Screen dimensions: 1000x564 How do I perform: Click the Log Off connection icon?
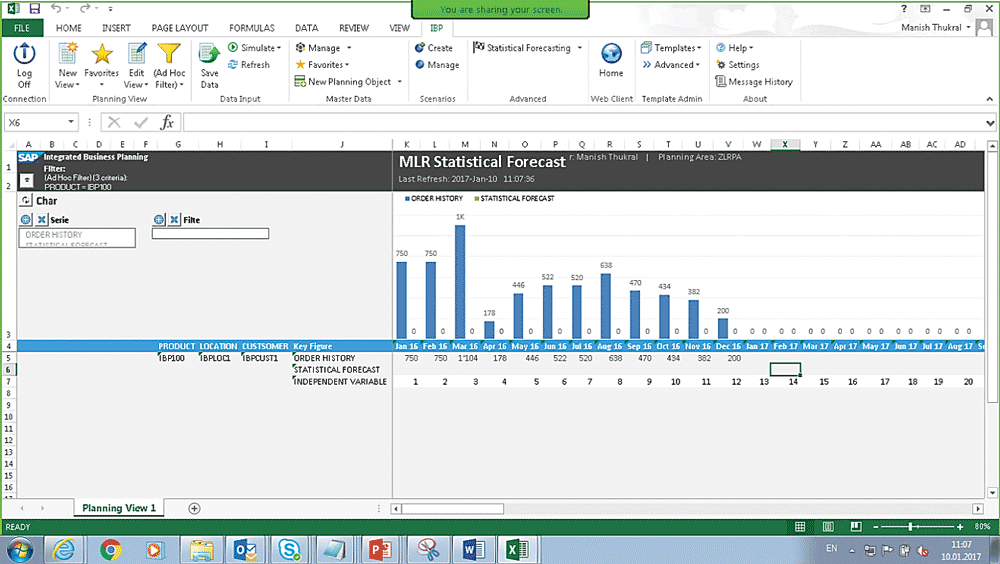24,54
